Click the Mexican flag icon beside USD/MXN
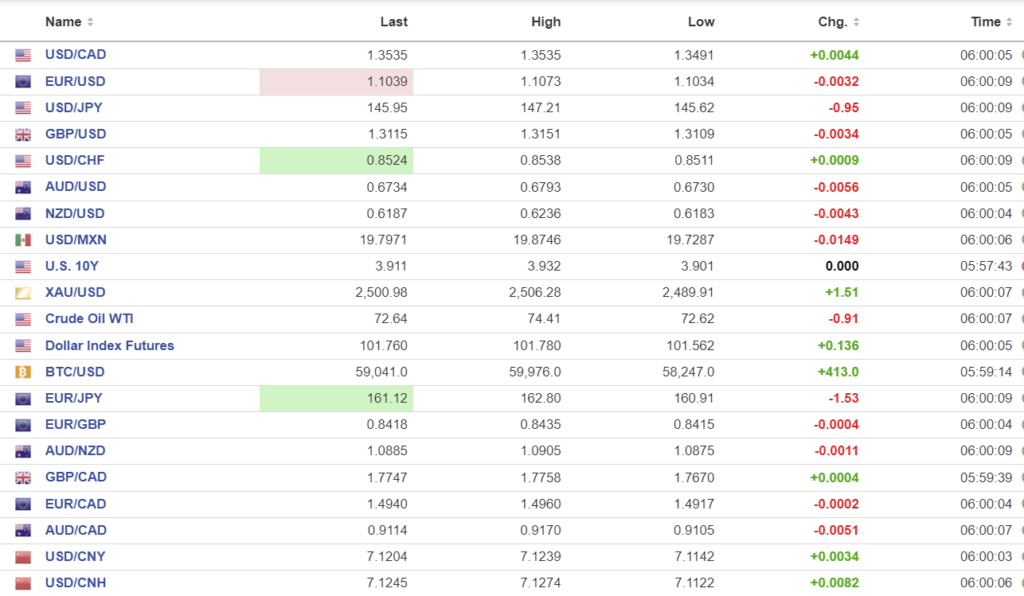Screen dimensions: 1024x596 [x=23, y=240]
